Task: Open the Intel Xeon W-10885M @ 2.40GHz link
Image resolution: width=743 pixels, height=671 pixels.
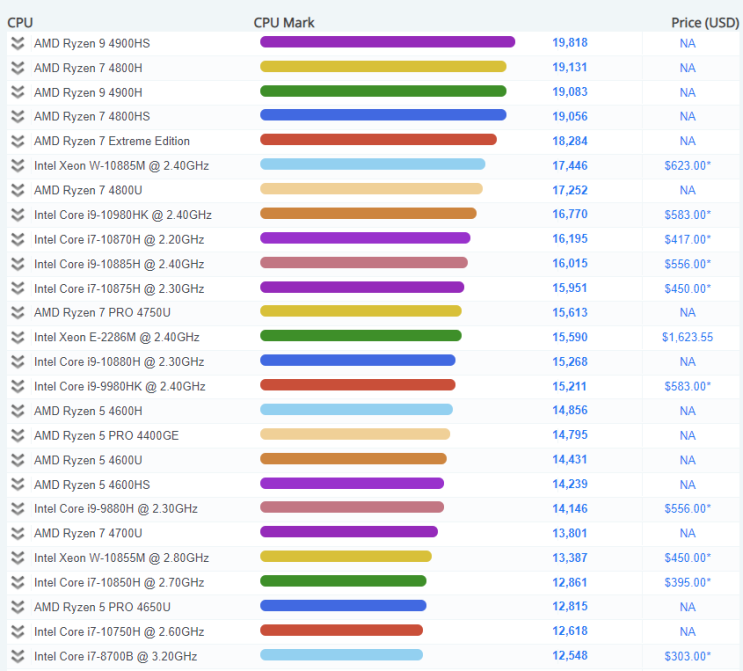Action: [x=121, y=166]
